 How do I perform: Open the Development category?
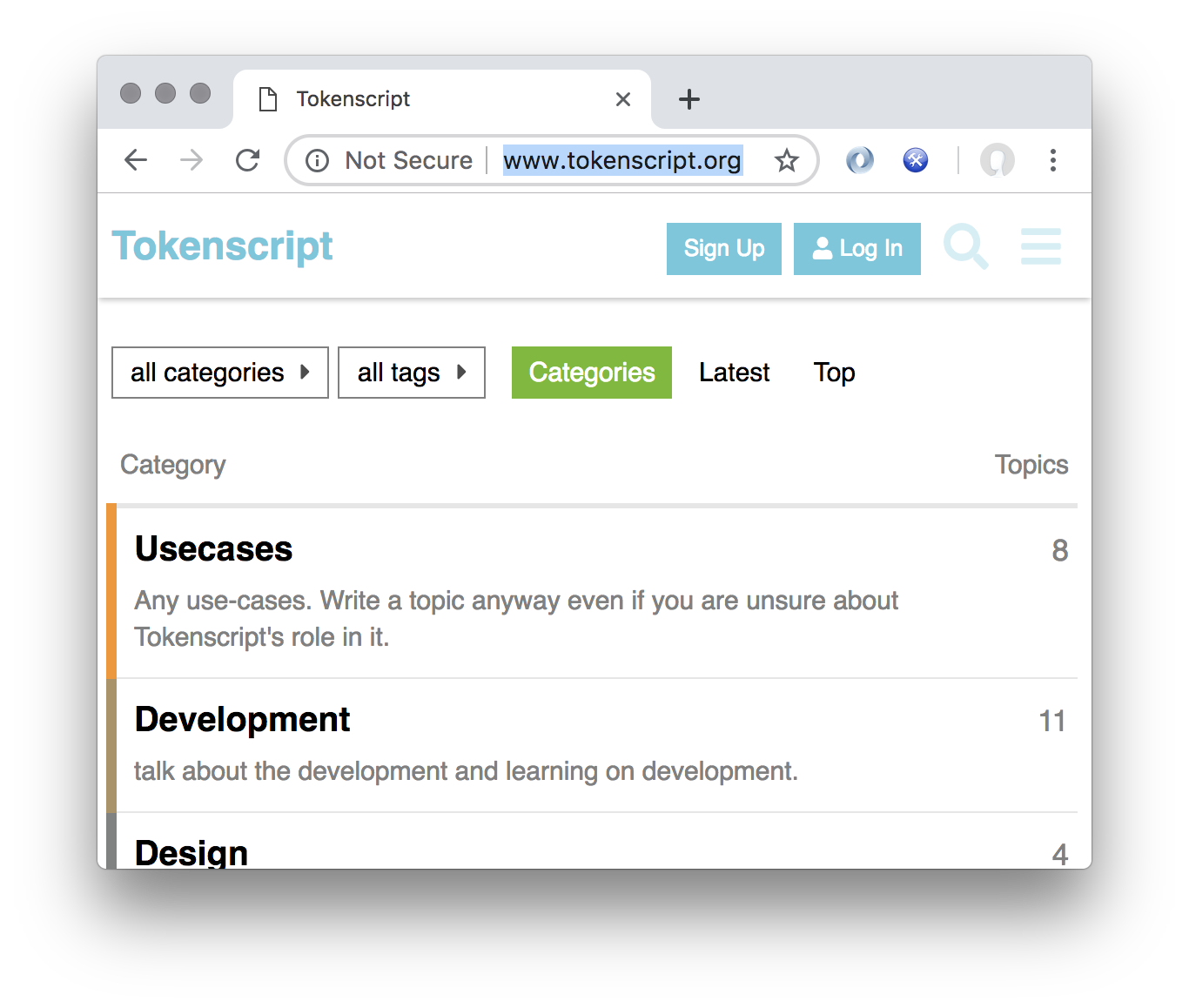pyautogui.click(x=242, y=719)
